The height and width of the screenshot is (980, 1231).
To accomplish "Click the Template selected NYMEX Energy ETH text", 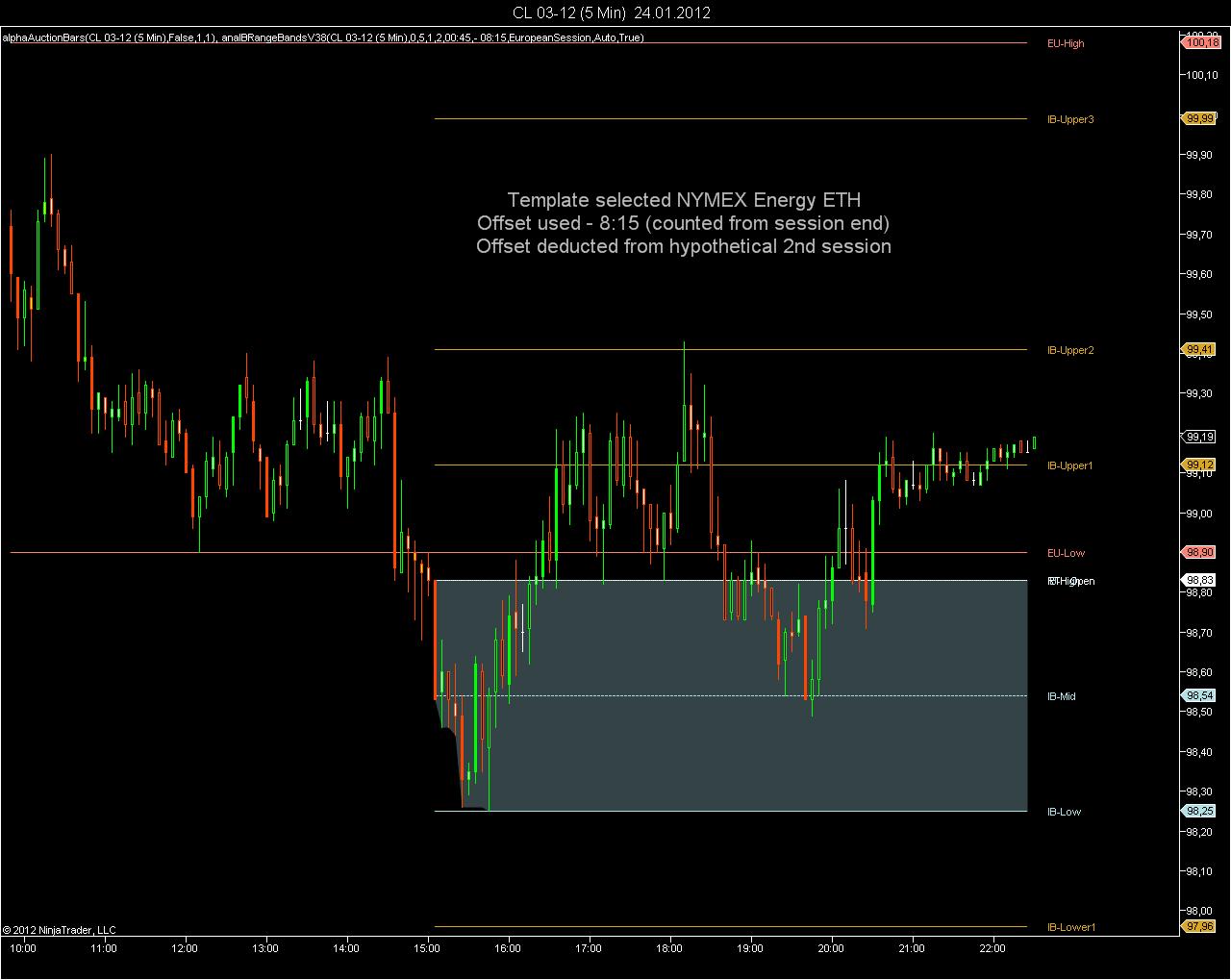I will pyautogui.click(x=684, y=200).
